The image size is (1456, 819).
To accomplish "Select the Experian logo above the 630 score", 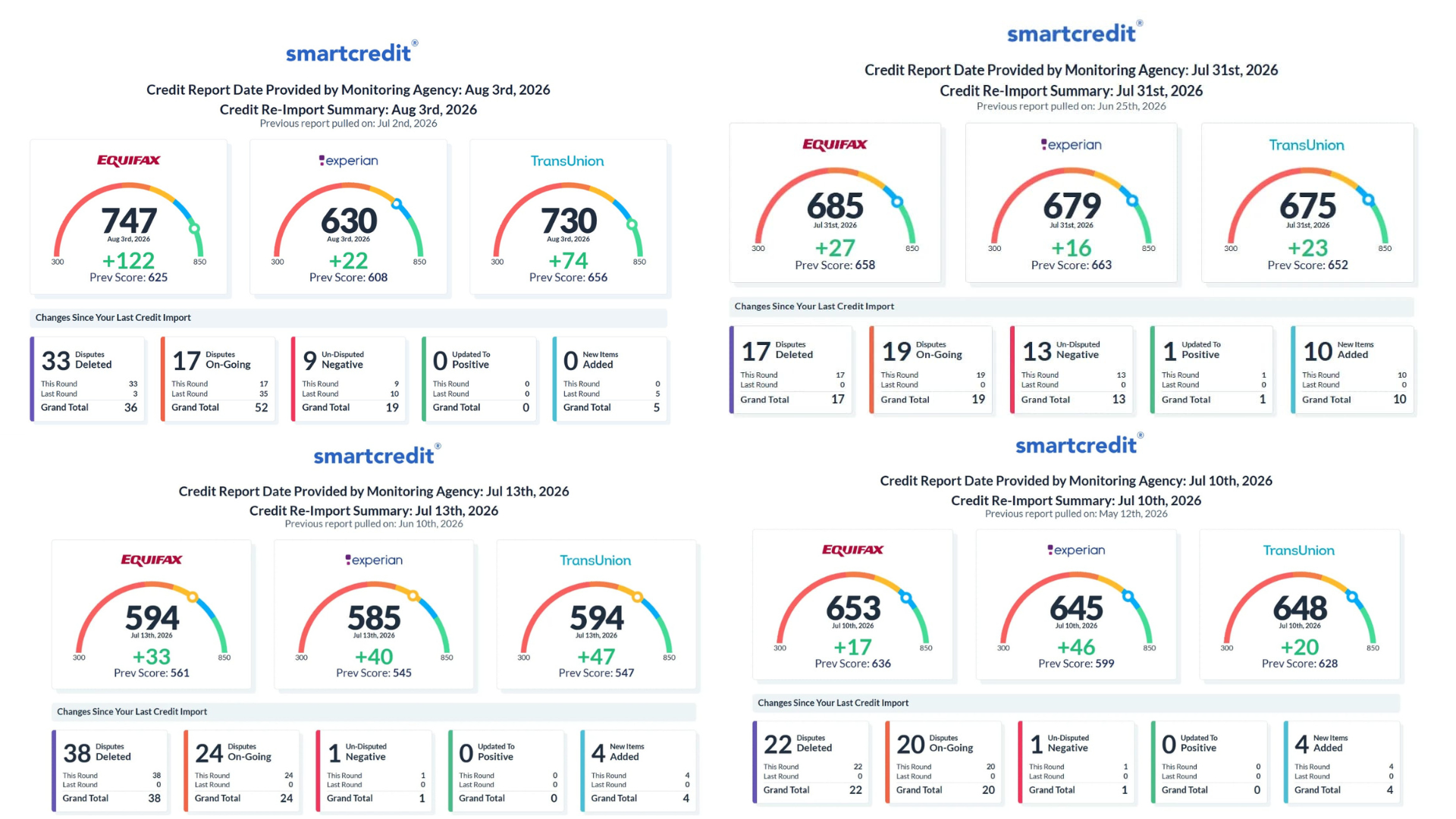I will click(x=348, y=161).
